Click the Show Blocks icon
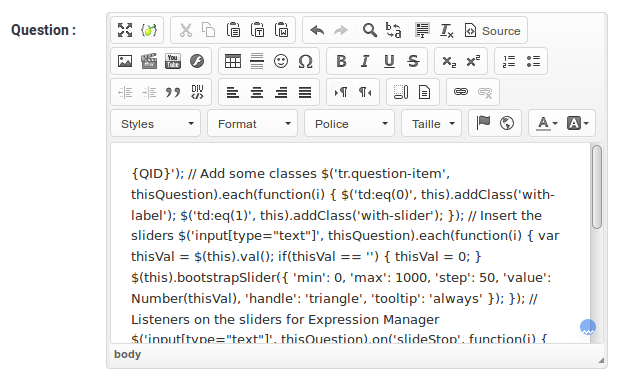This screenshot has height=376, width=617. pos(401,92)
